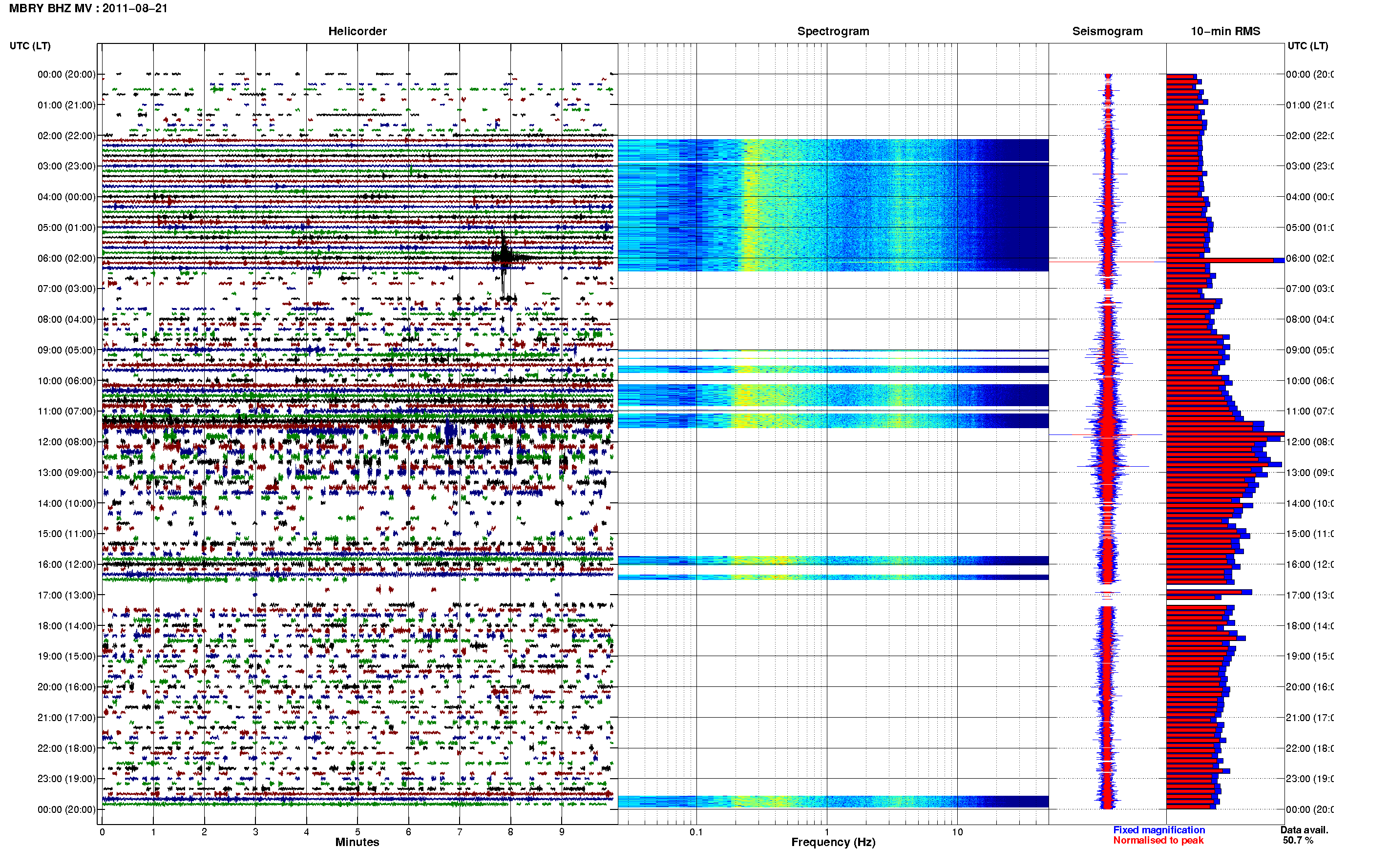The image size is (1389, 868).
Task: Click the 21:00 (17:00) Helicorder time label
Action: tap(66, 718)
